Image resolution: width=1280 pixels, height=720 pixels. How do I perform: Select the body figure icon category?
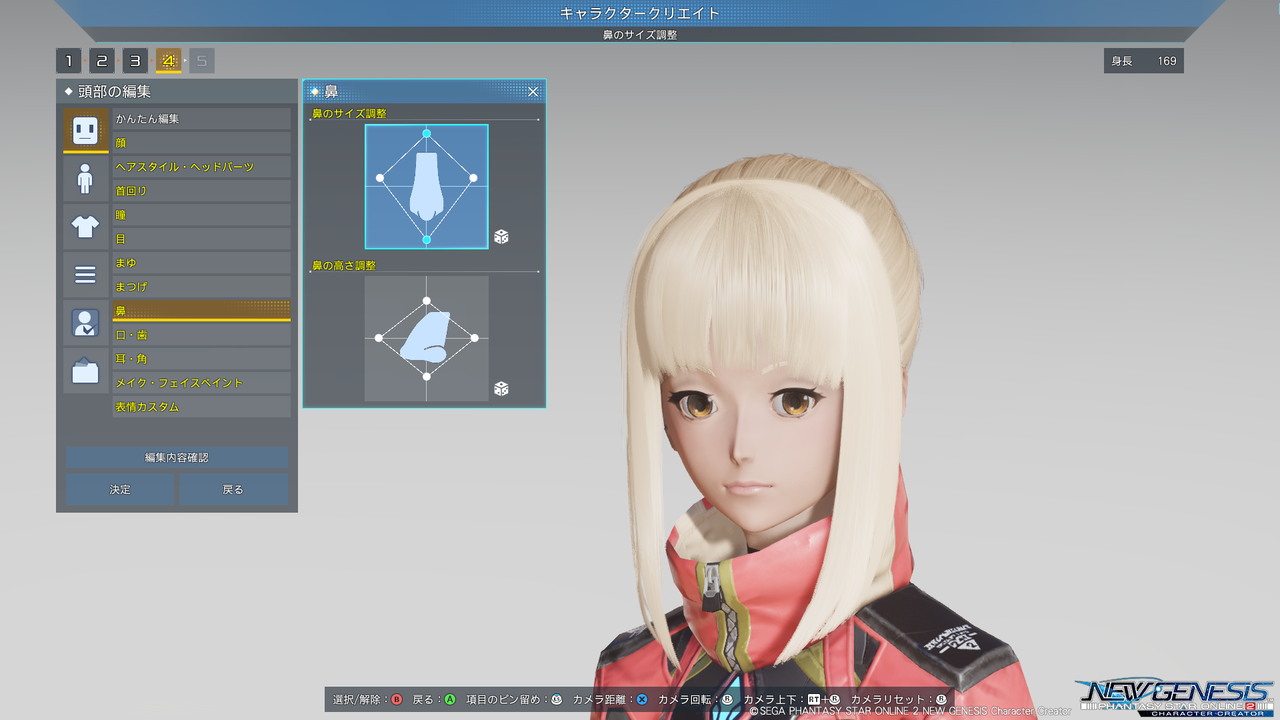click(86, 178)
